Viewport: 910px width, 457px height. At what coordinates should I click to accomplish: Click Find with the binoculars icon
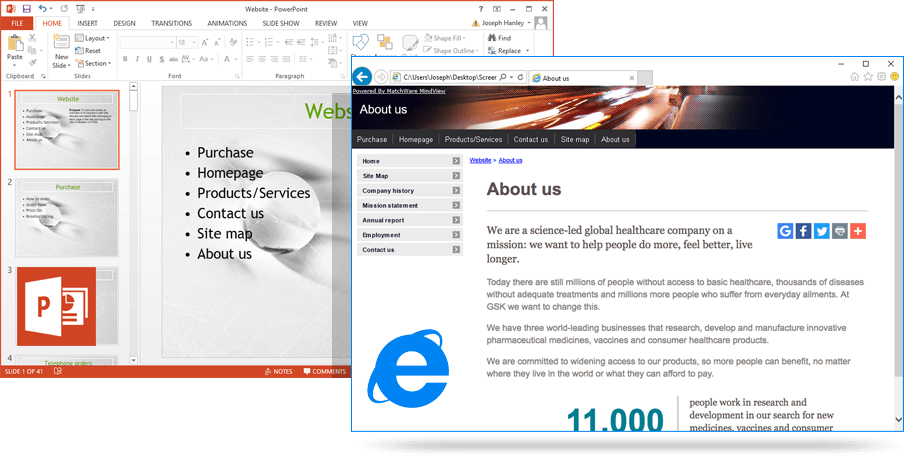point(500,38)
